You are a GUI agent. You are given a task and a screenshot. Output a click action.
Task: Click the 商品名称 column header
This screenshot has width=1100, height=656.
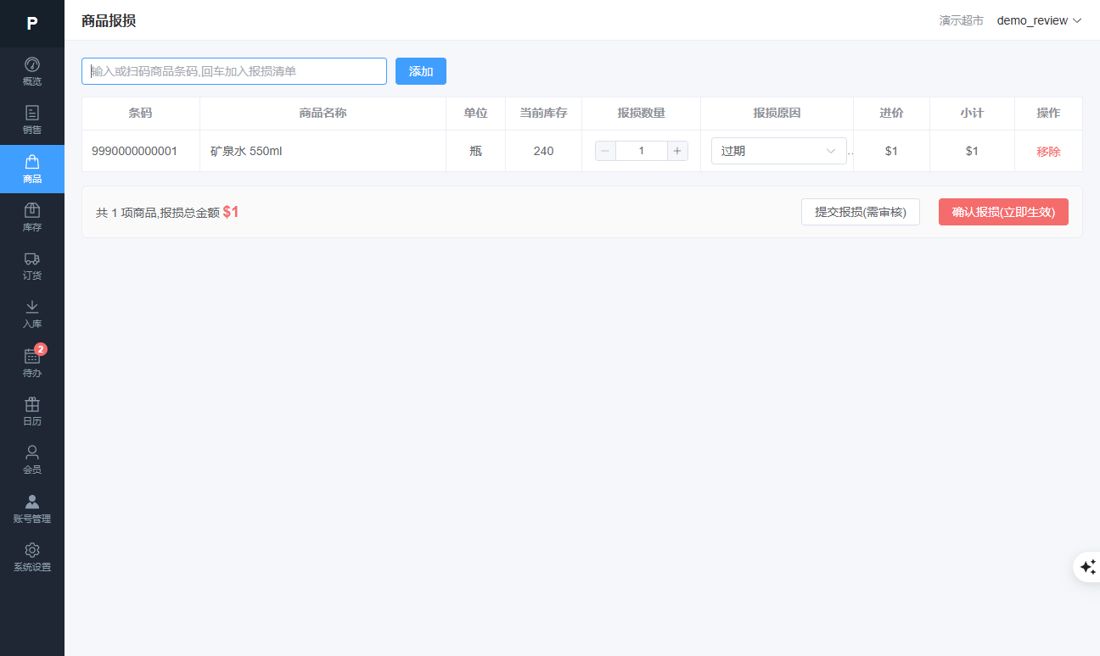click(323, 113)
